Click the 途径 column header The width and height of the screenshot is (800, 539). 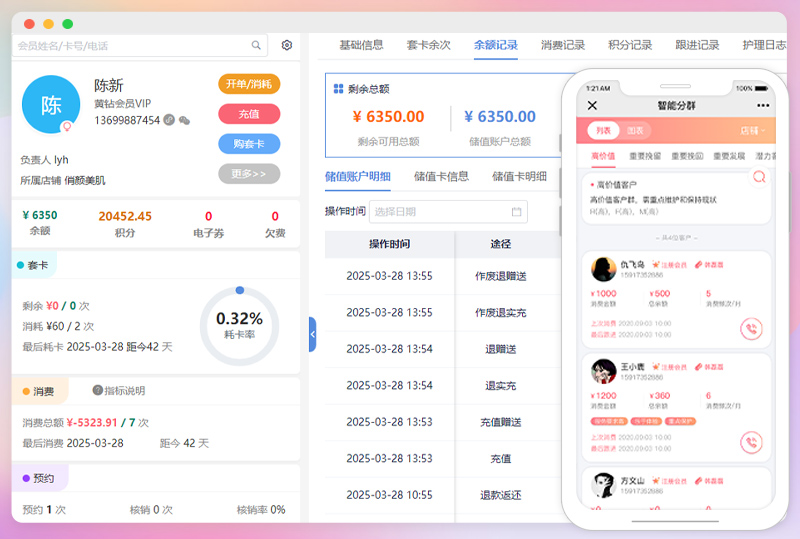pos(501,244)
